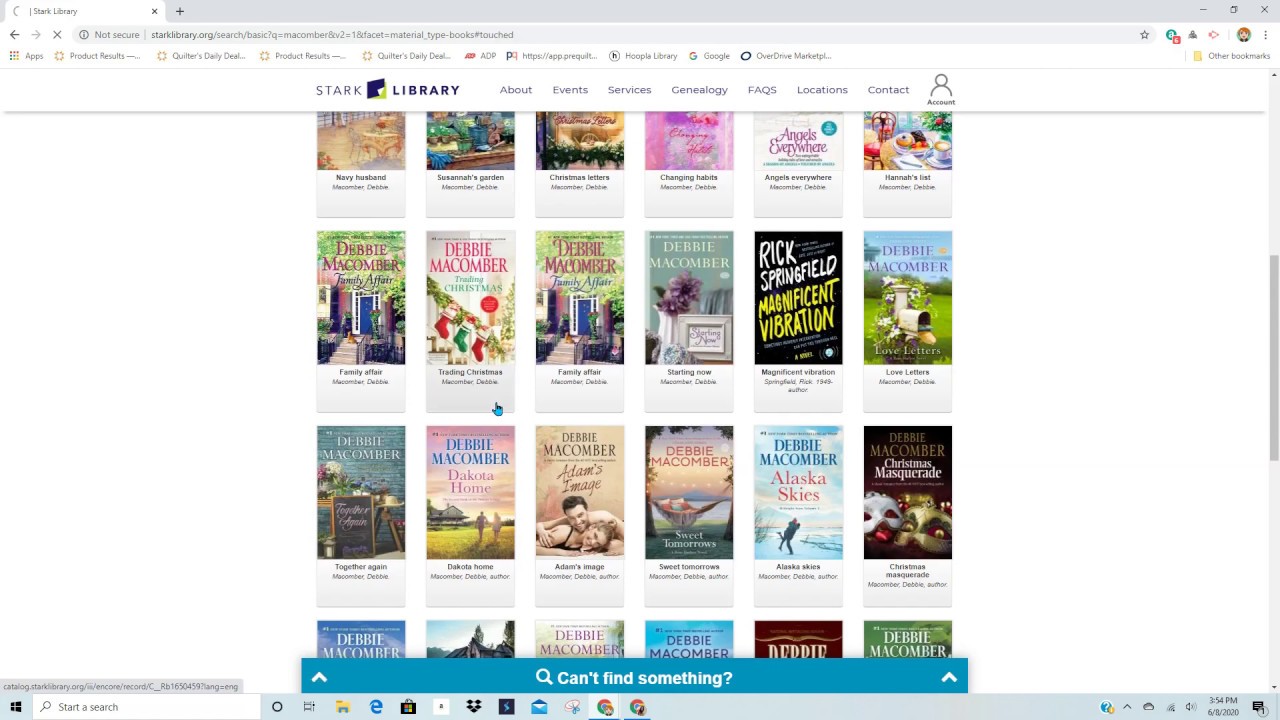Click the Stark Library logo

pos(388,90)
